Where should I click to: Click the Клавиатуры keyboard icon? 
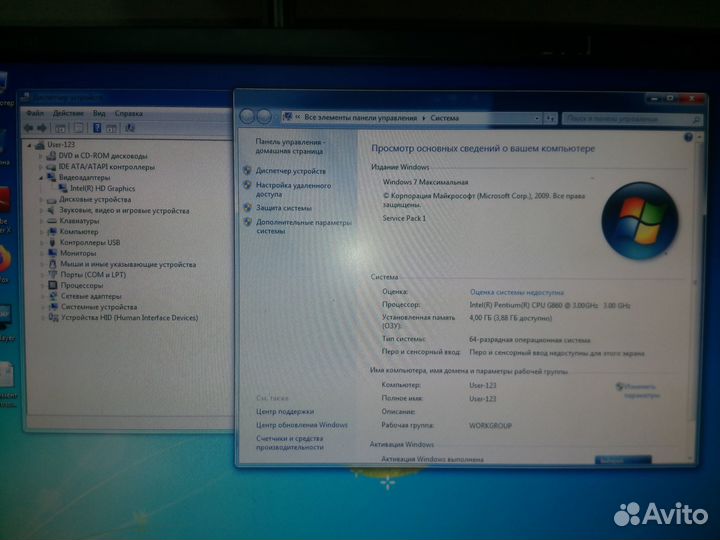click(x=51, y=221)
